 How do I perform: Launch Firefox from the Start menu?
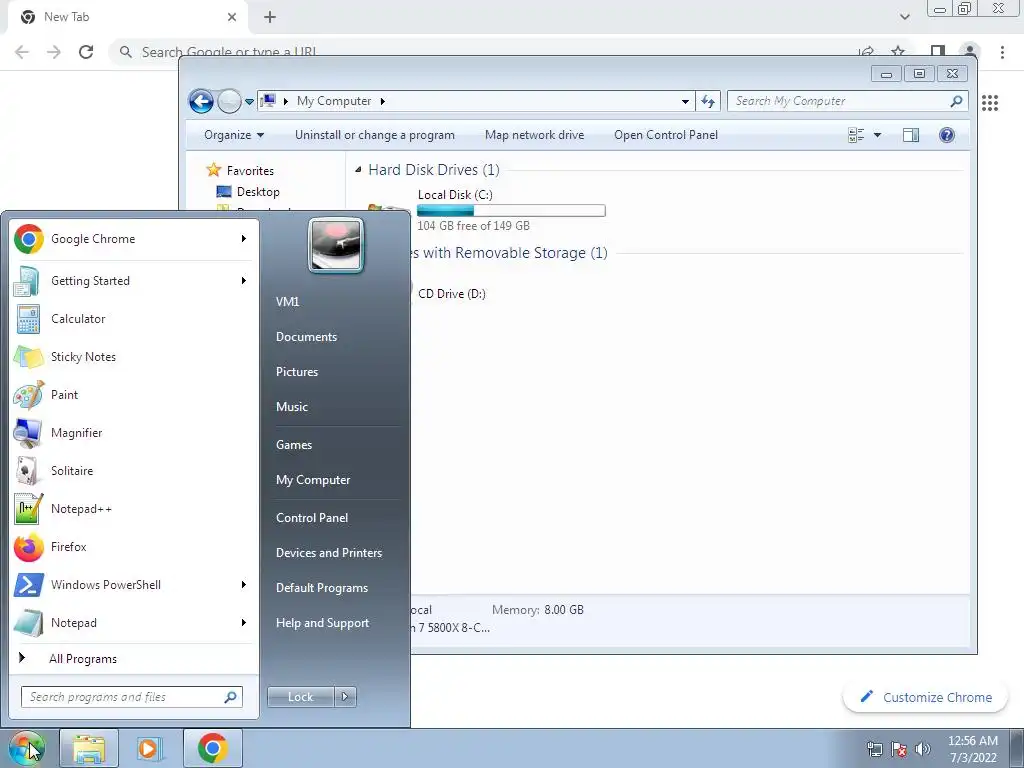pyautogui.click(x=133, y=547)
